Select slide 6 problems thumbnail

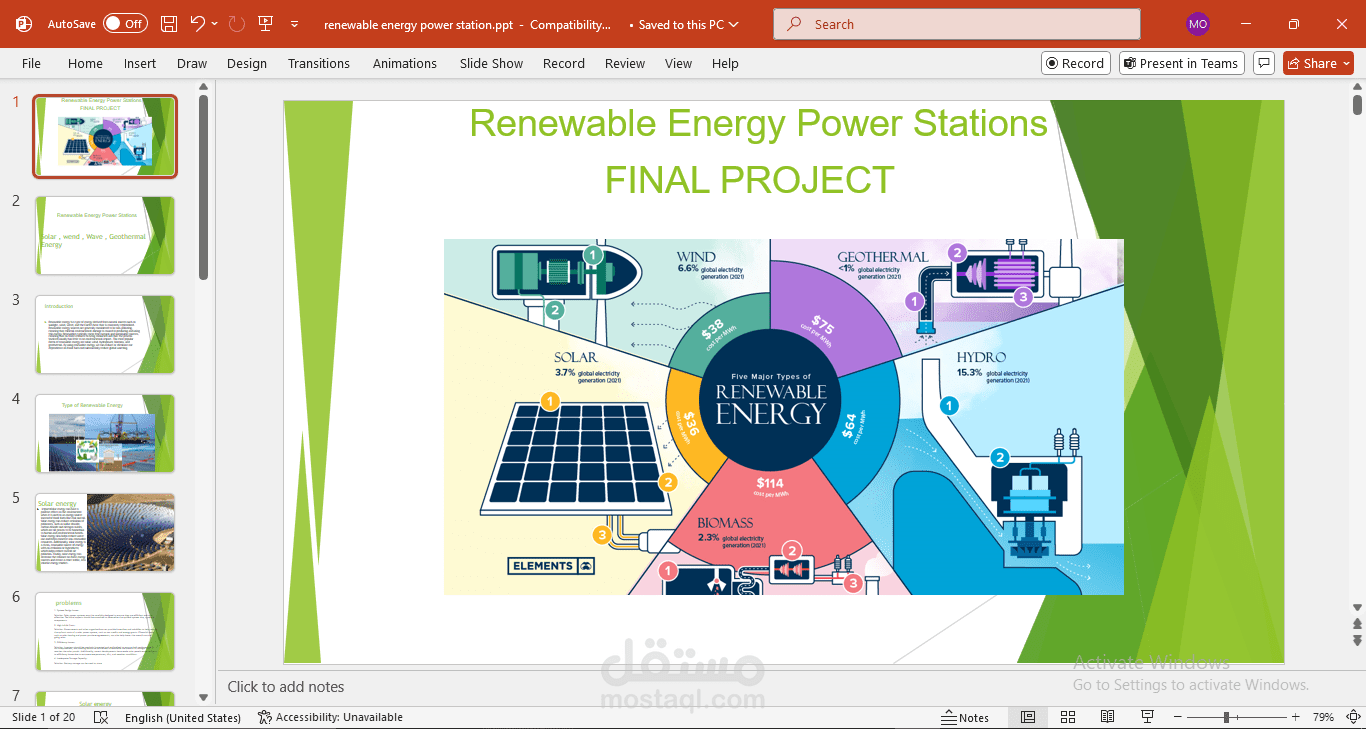[105, 631]
